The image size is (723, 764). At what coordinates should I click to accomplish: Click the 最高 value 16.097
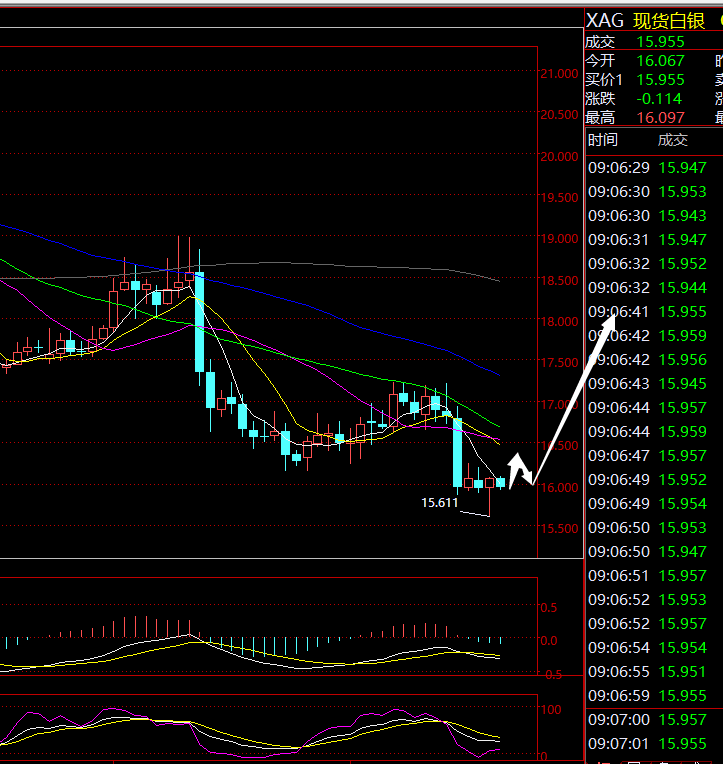pyautogui.click(x=660, y=118)
